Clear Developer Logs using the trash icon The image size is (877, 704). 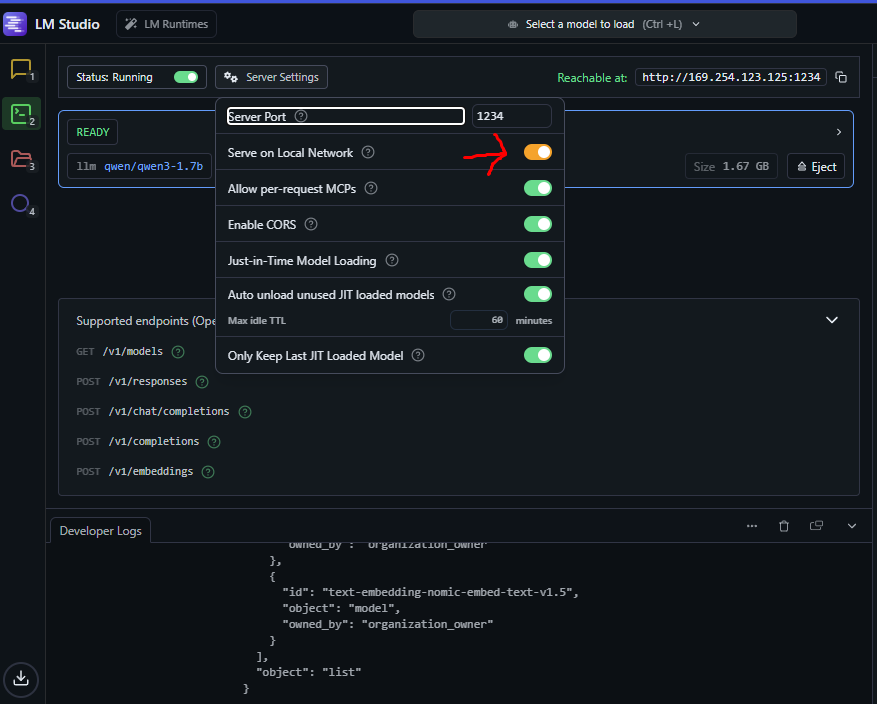point(784,525)
